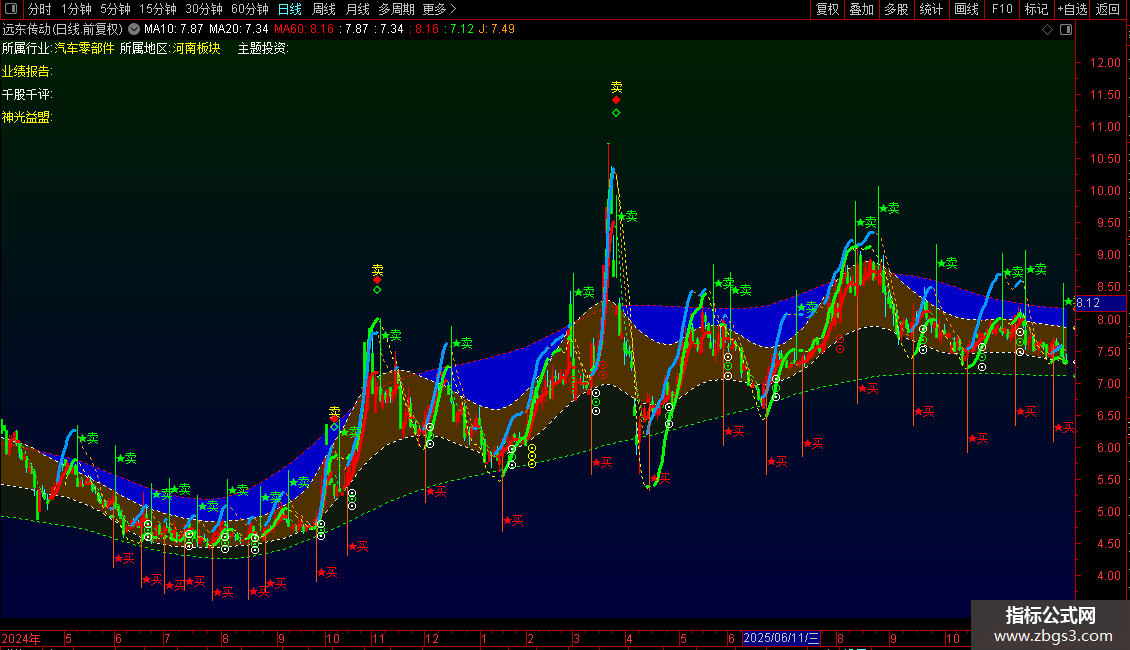The image size is (1130, 650).
Task: Click the 叠加 overlay button
Action: tap(861, 9)
